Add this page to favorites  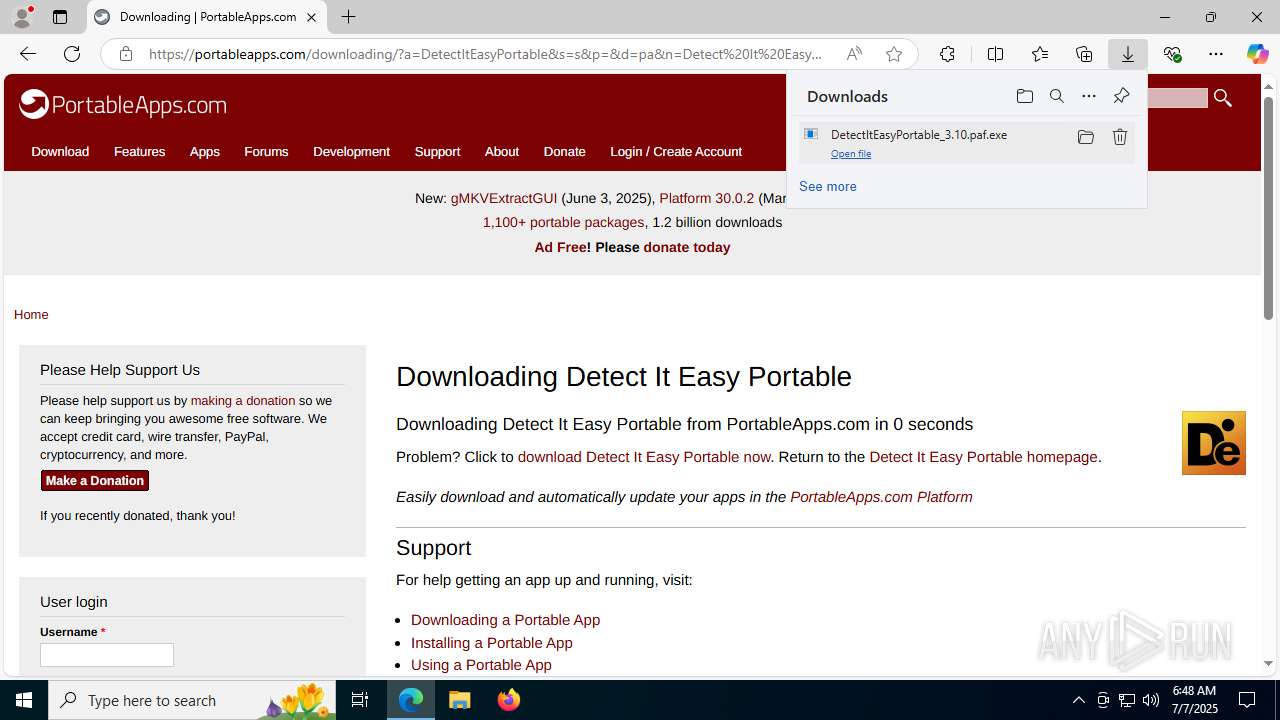894,54
